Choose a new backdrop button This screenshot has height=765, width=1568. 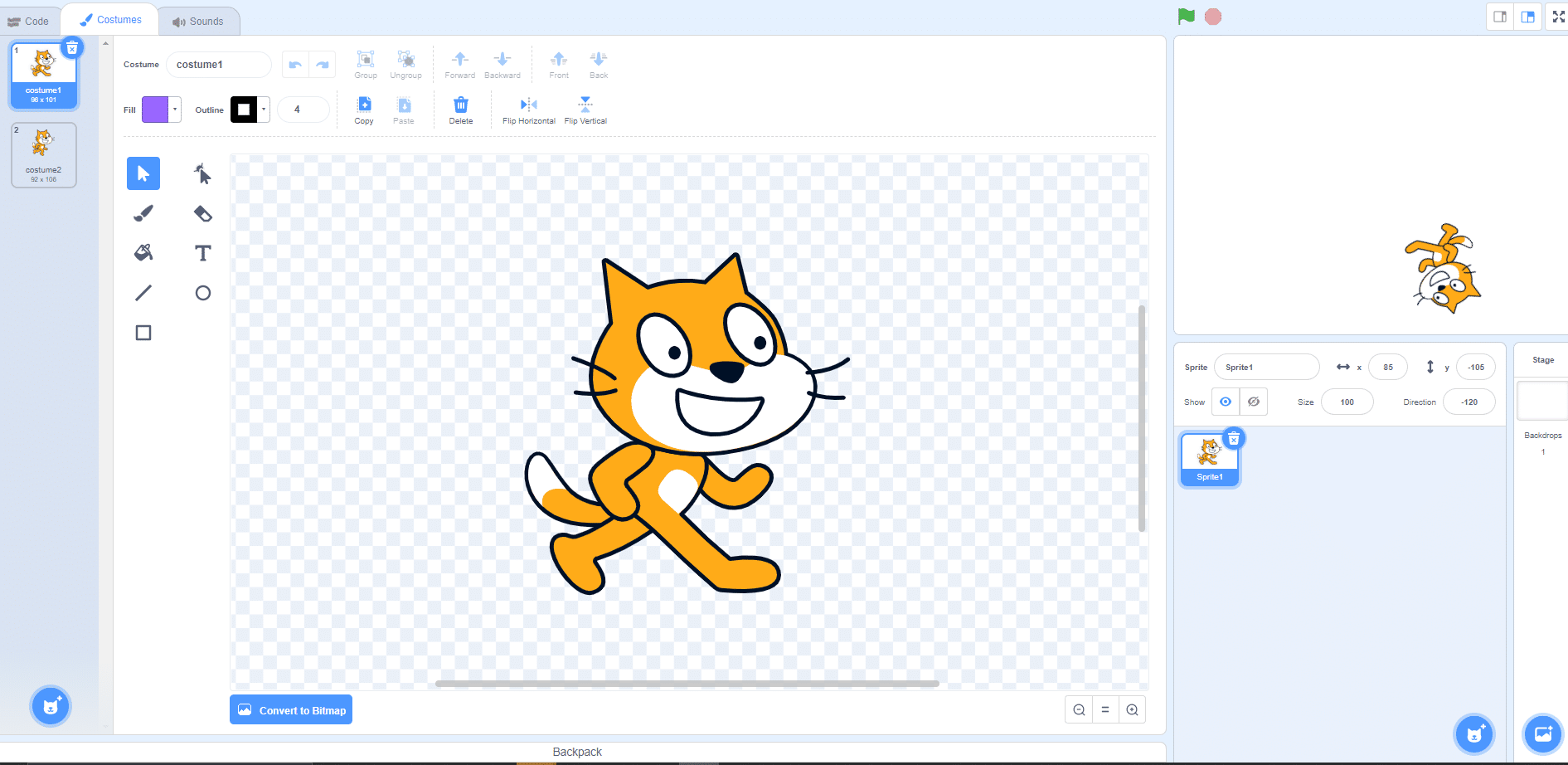[x=1543, y=733]
